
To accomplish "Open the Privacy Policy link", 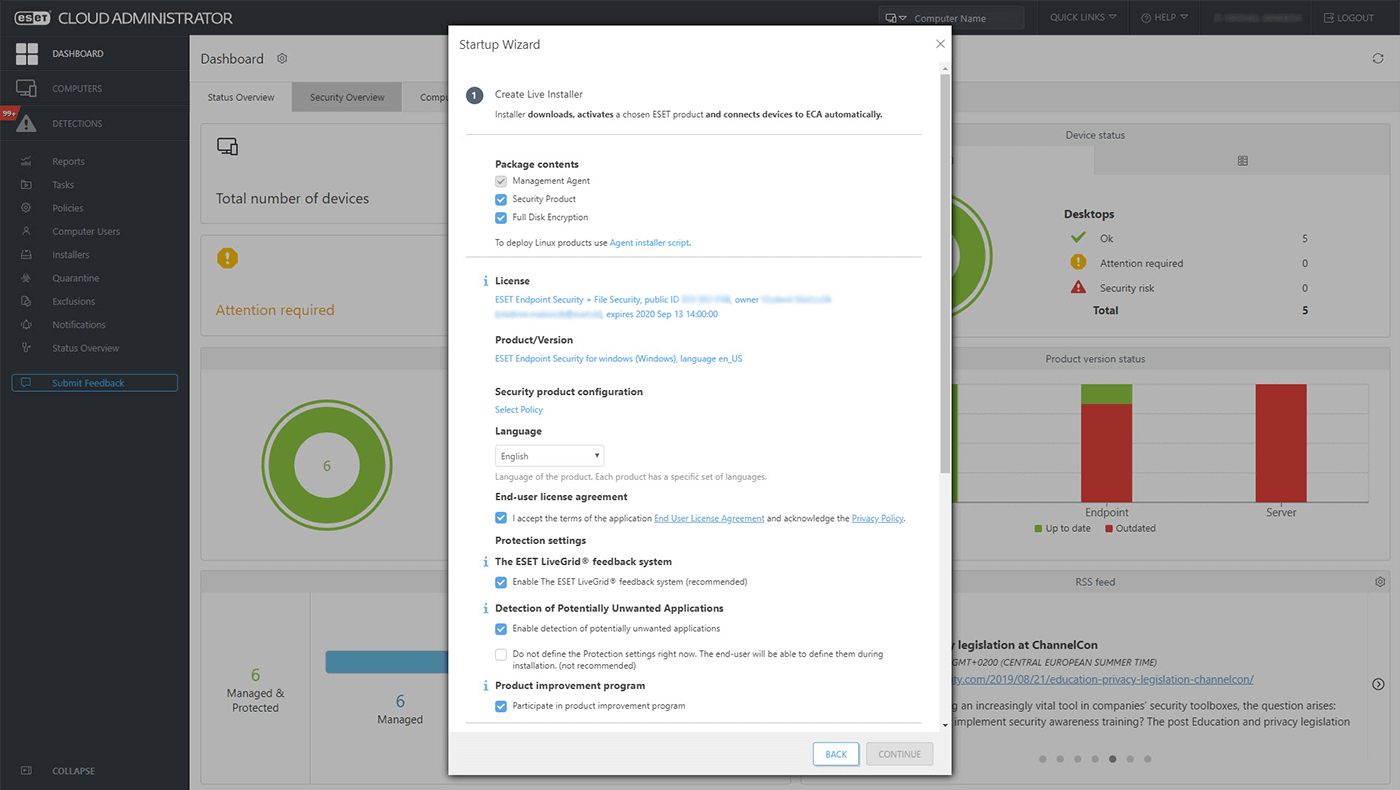I will point(877,519).
